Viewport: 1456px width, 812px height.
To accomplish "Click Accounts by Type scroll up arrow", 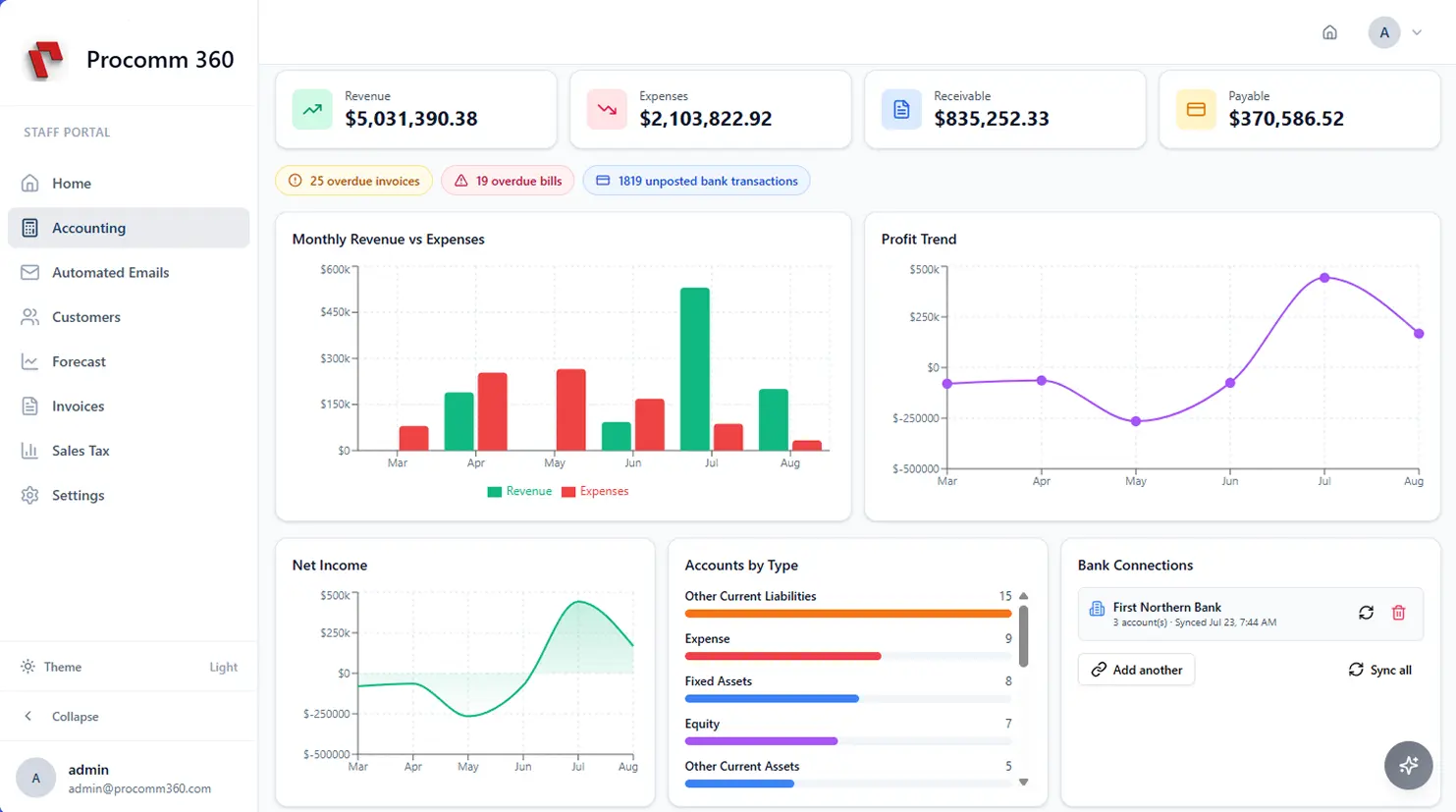I will 1023,596.
